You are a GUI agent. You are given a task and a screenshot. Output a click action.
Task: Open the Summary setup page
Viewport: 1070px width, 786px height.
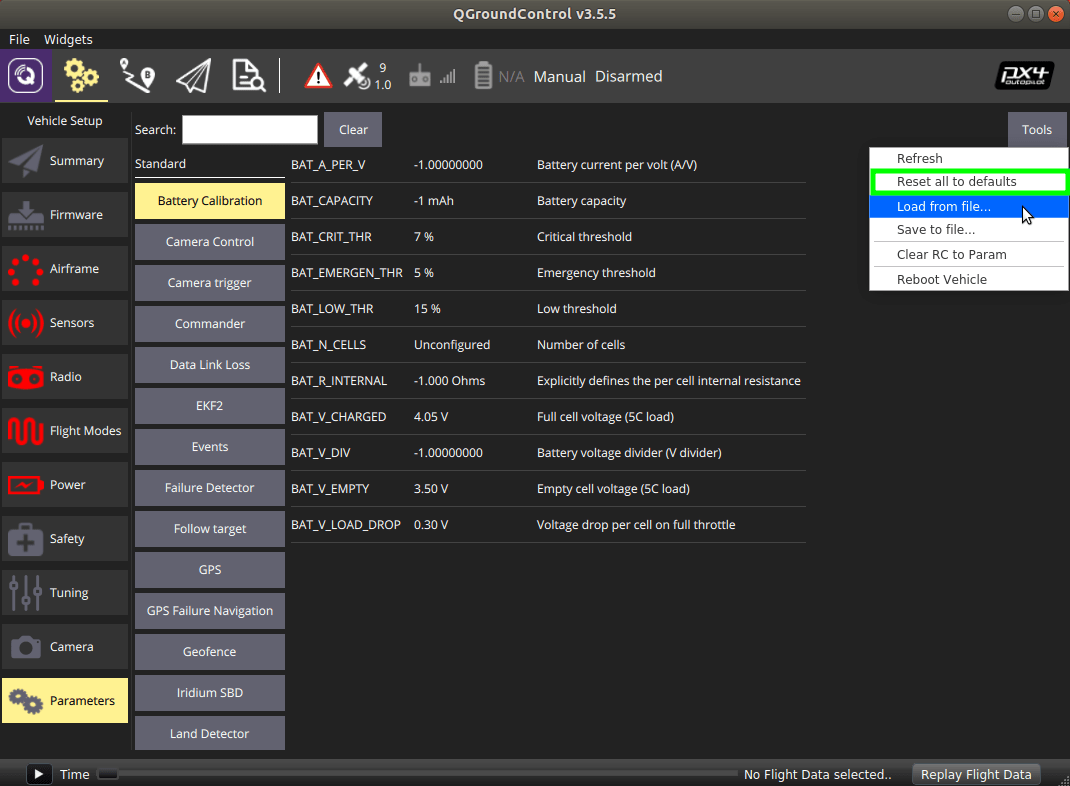point(65,161)
